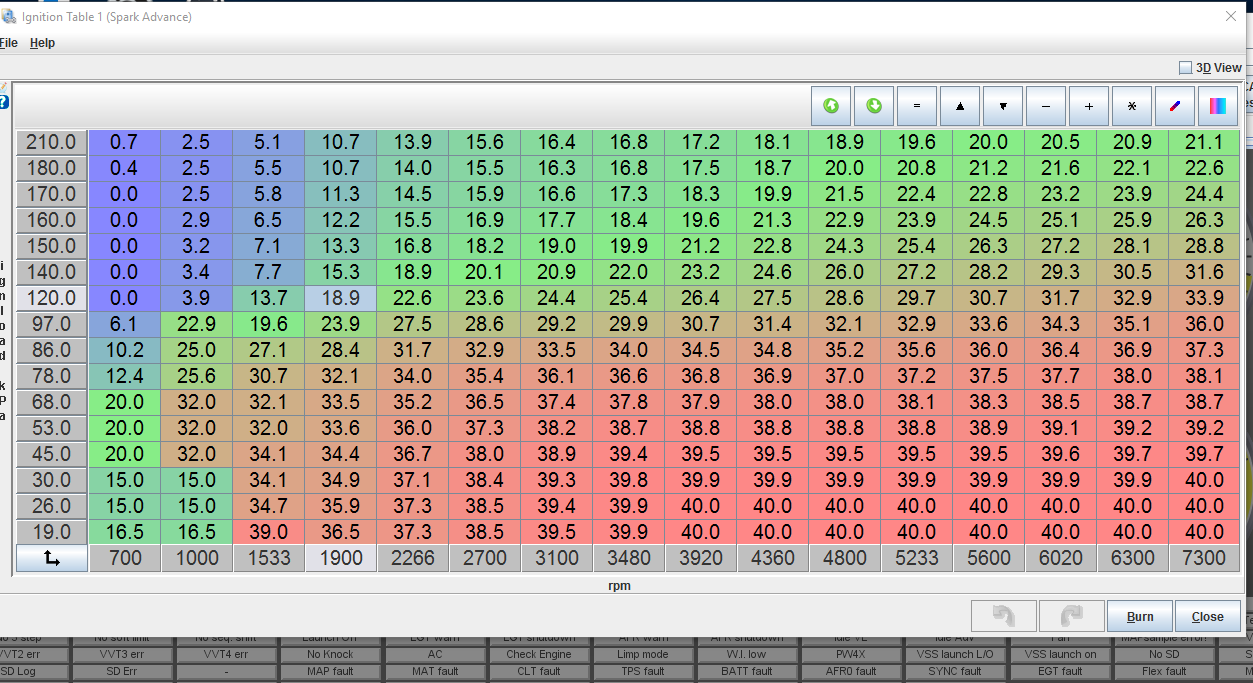The image size is (1253, 683).
Task: Open the Help menu
Action: tap(42, 43)
